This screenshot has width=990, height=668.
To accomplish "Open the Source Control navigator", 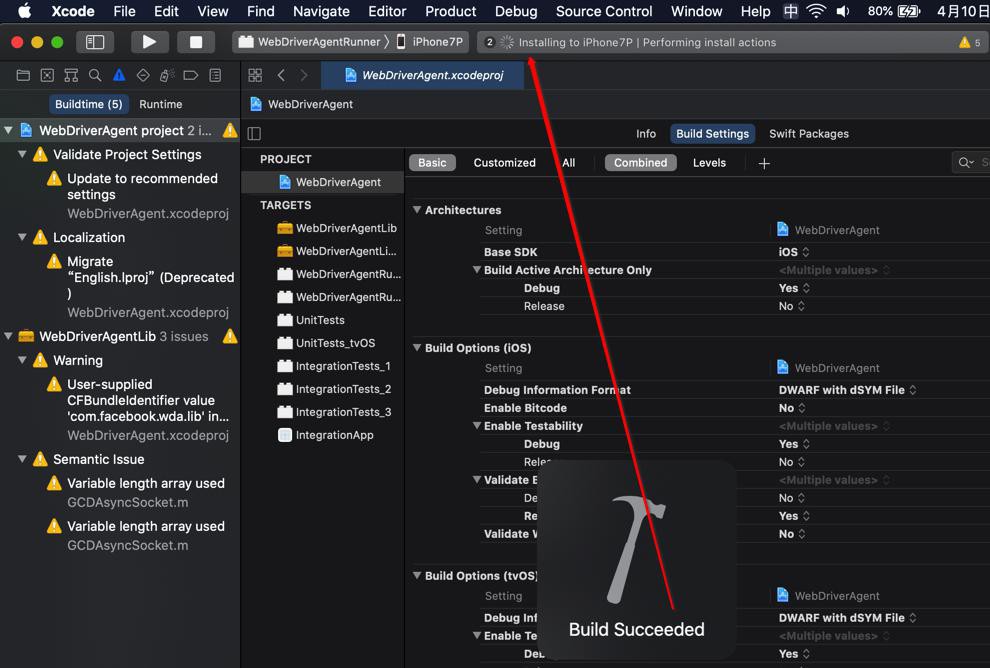I will 47,76.
